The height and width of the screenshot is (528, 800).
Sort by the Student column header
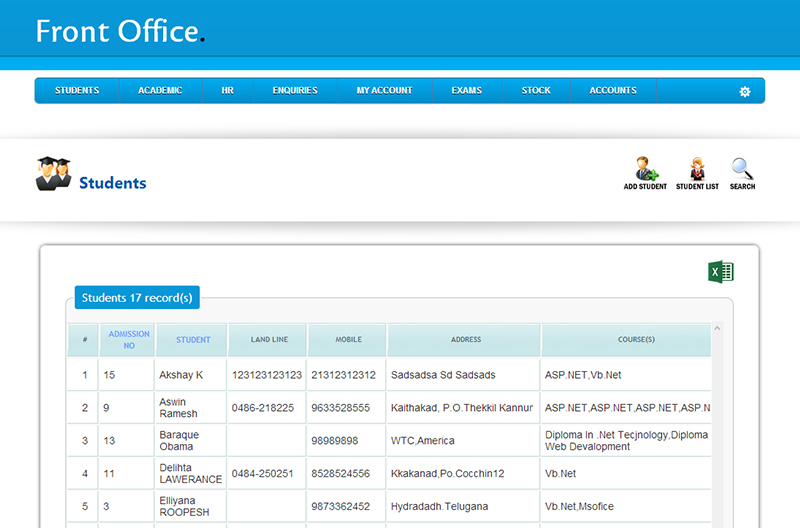193,340
